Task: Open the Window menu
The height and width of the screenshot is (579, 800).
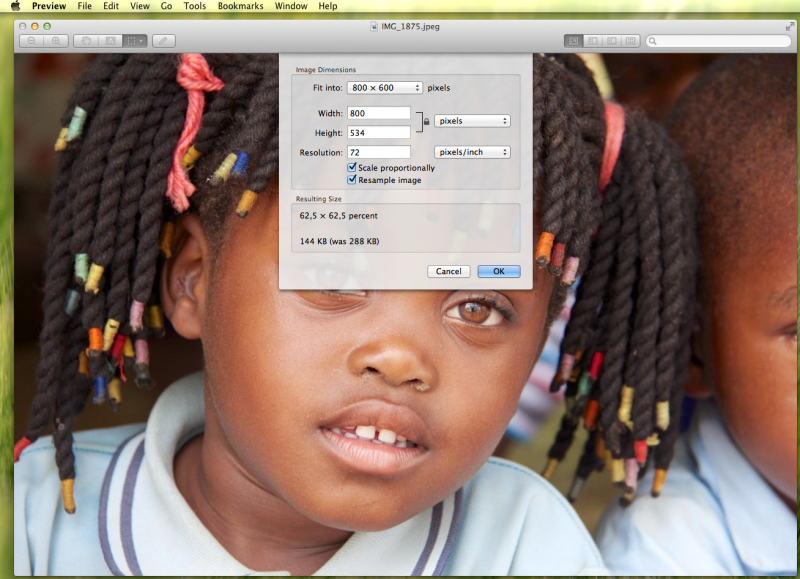Action: click(291, 6)
